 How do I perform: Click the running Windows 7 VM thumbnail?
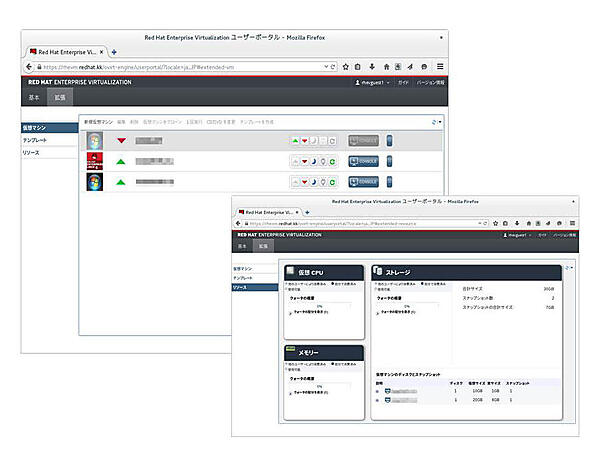pyautogui.click(x=95, y=182)
